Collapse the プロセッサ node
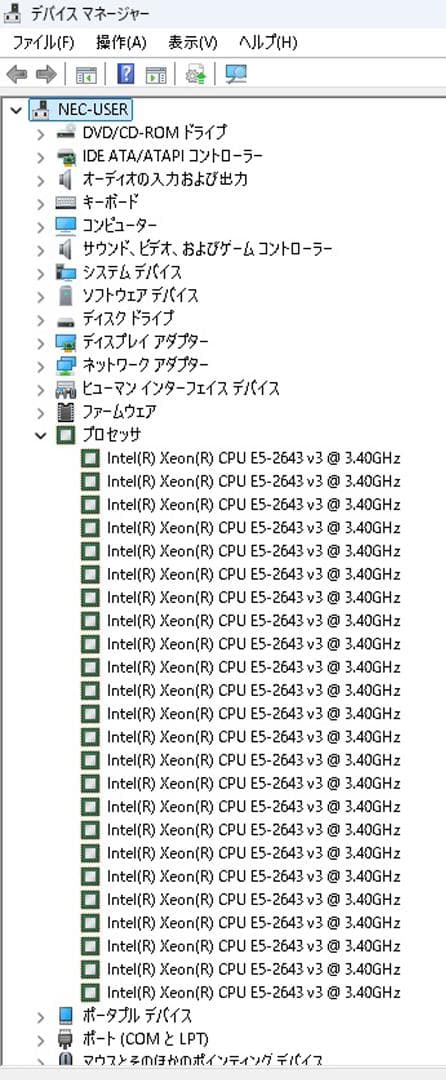The image size is (446, 1080). (x=41, y=435)
